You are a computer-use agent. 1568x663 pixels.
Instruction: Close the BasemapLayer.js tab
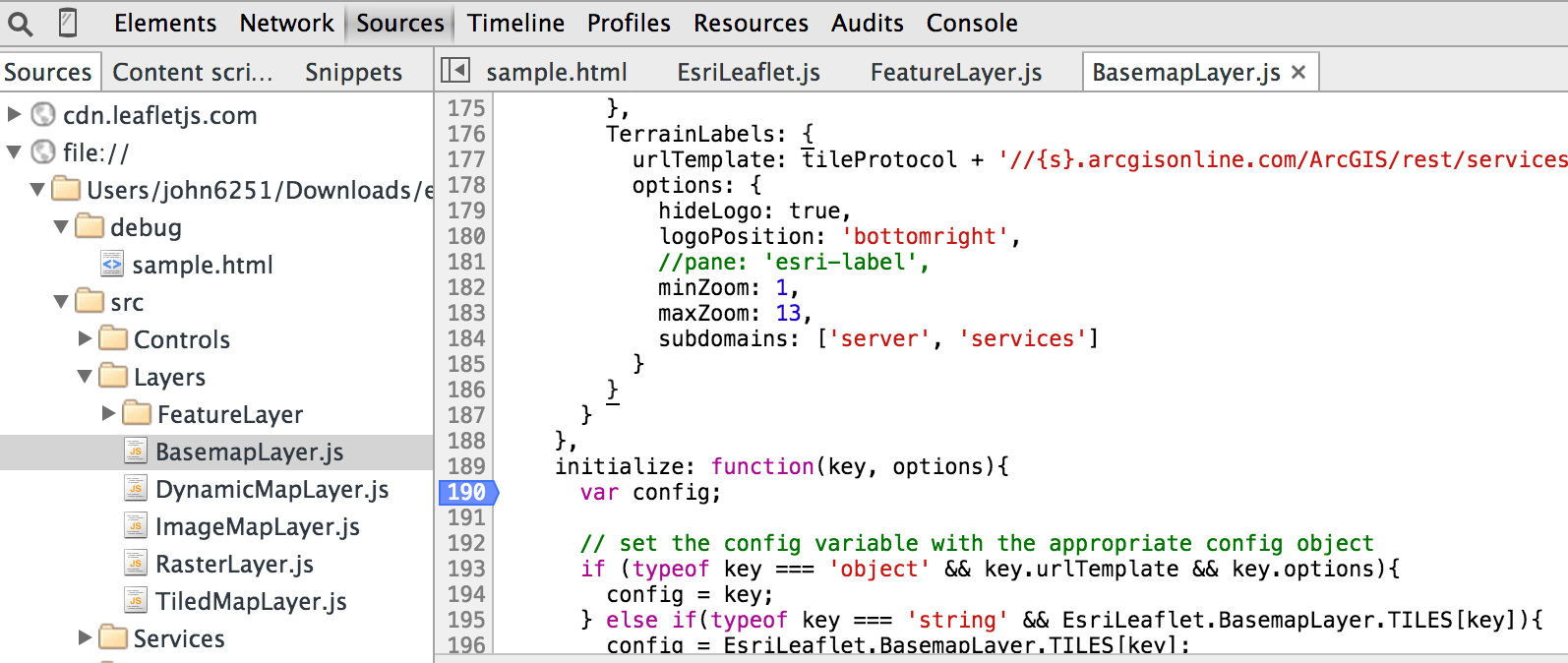click(x=1298, y=72)
